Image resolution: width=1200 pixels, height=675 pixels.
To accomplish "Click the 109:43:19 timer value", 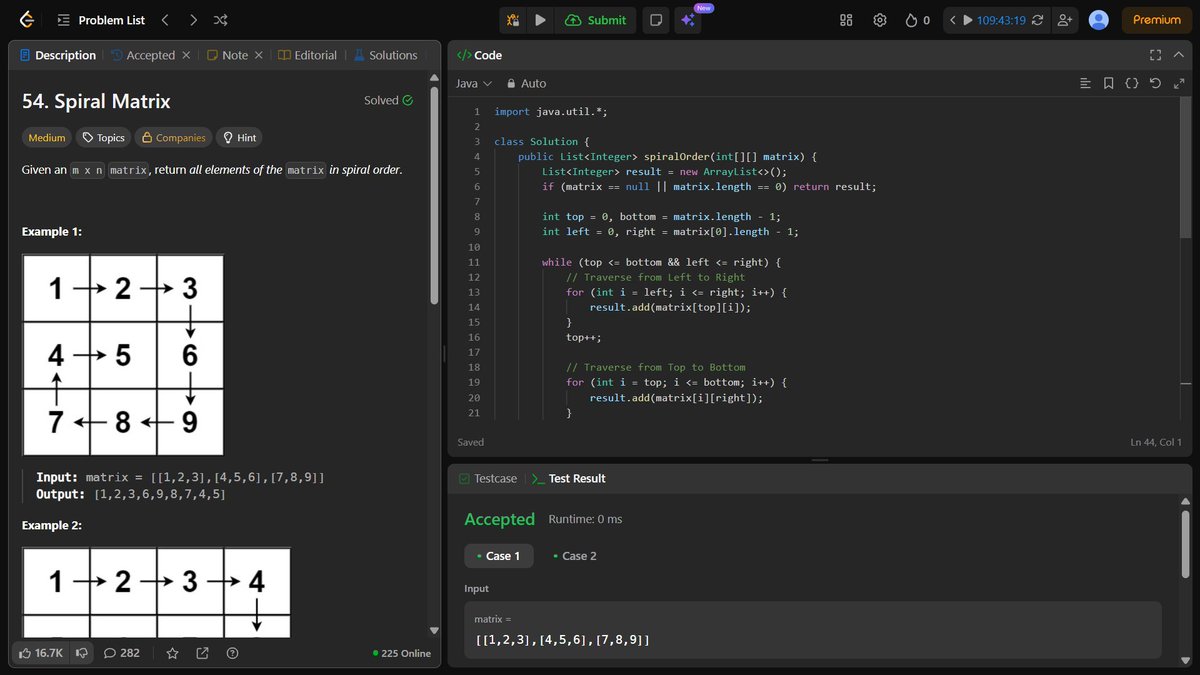I will pos(1001,20).
